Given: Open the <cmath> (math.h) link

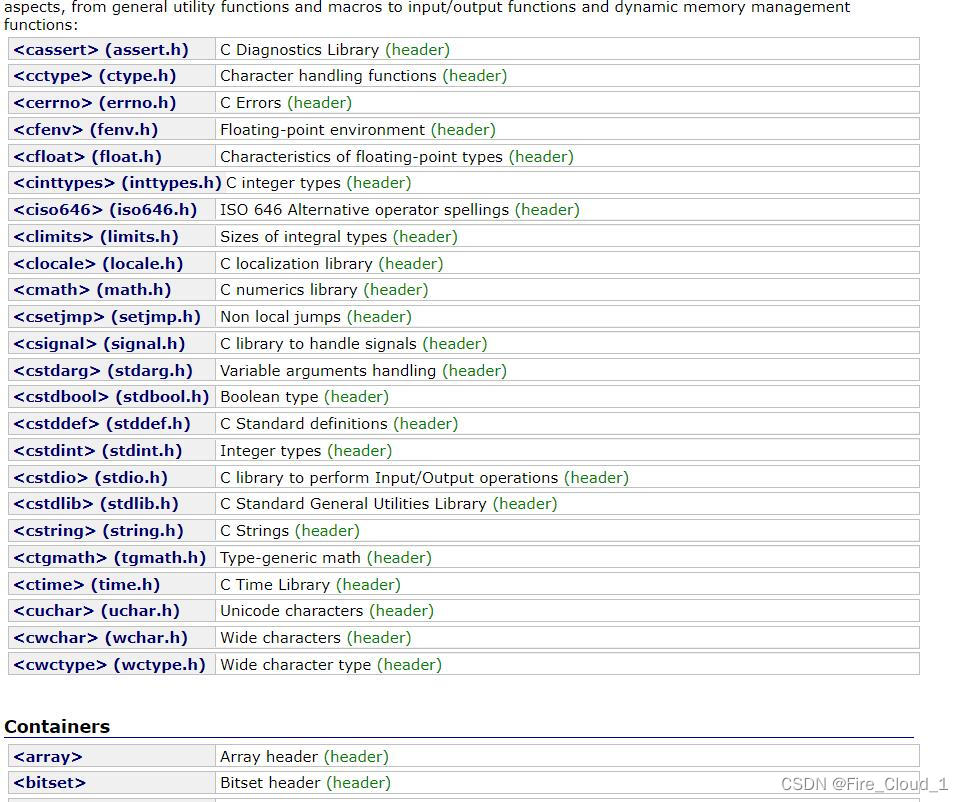Looking at the screenshot, I should pos(92,290).
